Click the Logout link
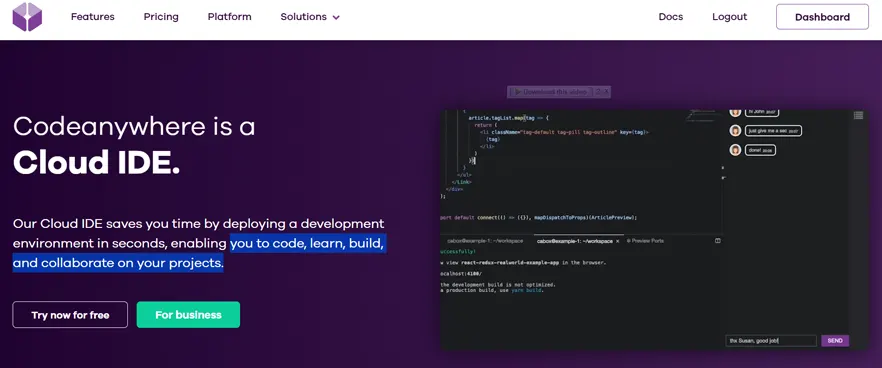This screenshot has width=882, height=368. pyautogui.click(x=730, y=17)
